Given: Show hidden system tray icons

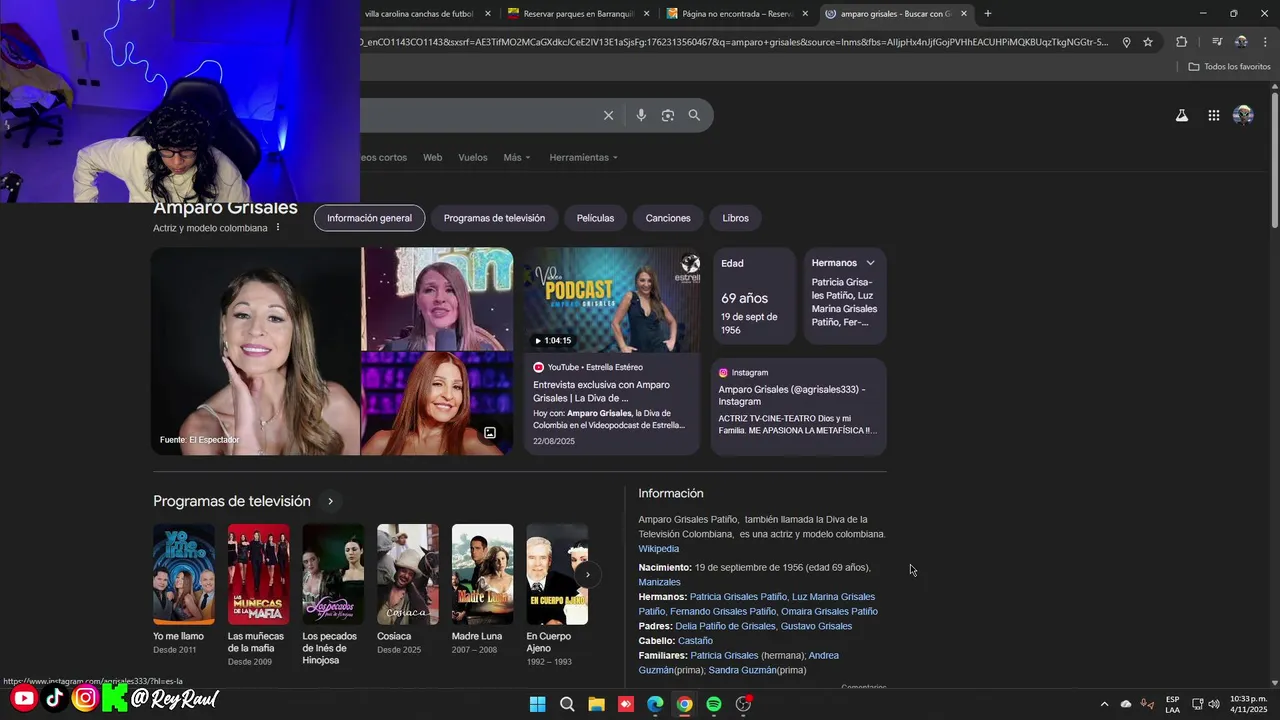Looking at the screenshot, I should tap(1104, 704).
